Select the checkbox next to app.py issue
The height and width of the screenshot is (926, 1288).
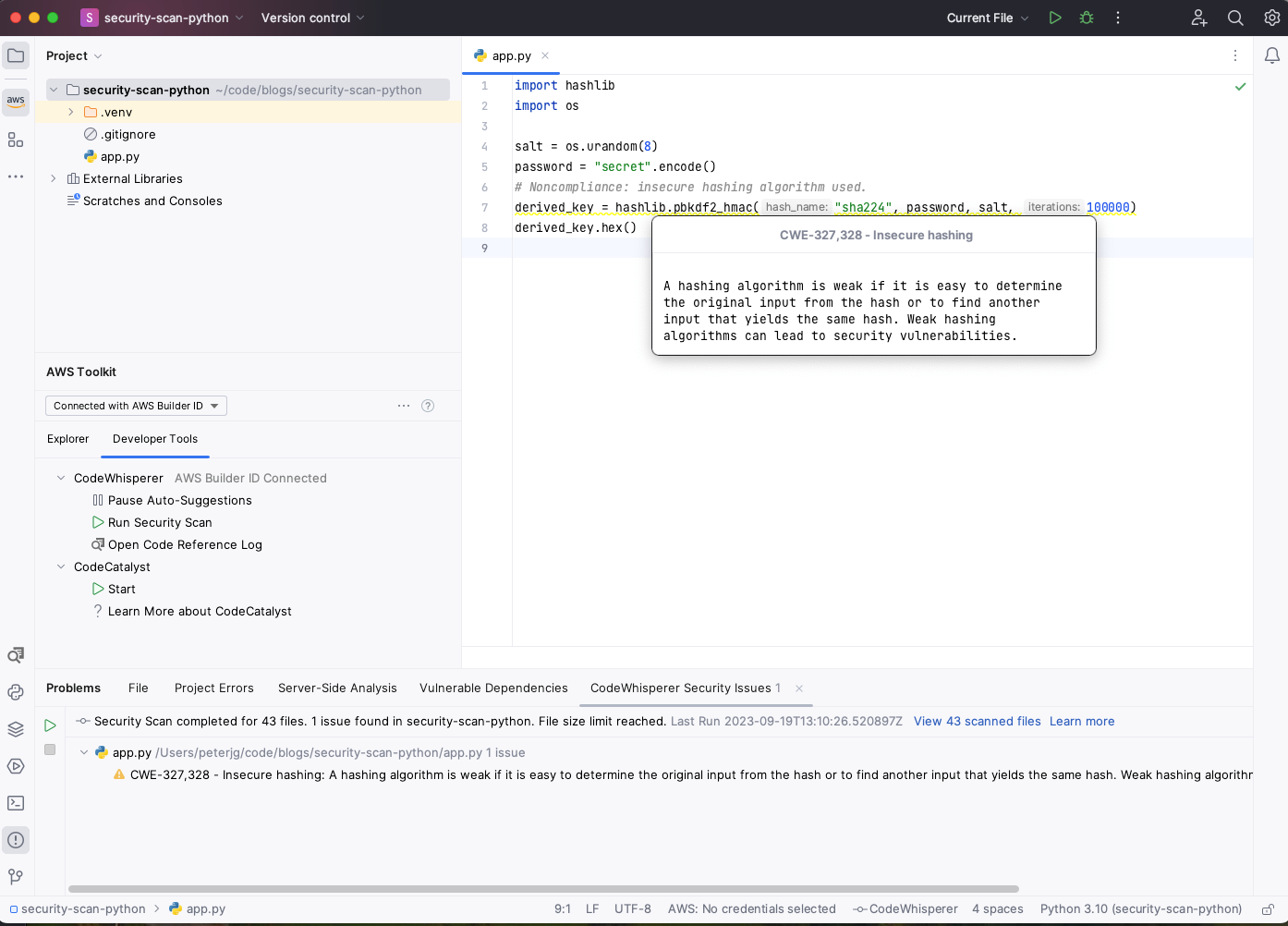pos(49,749)
